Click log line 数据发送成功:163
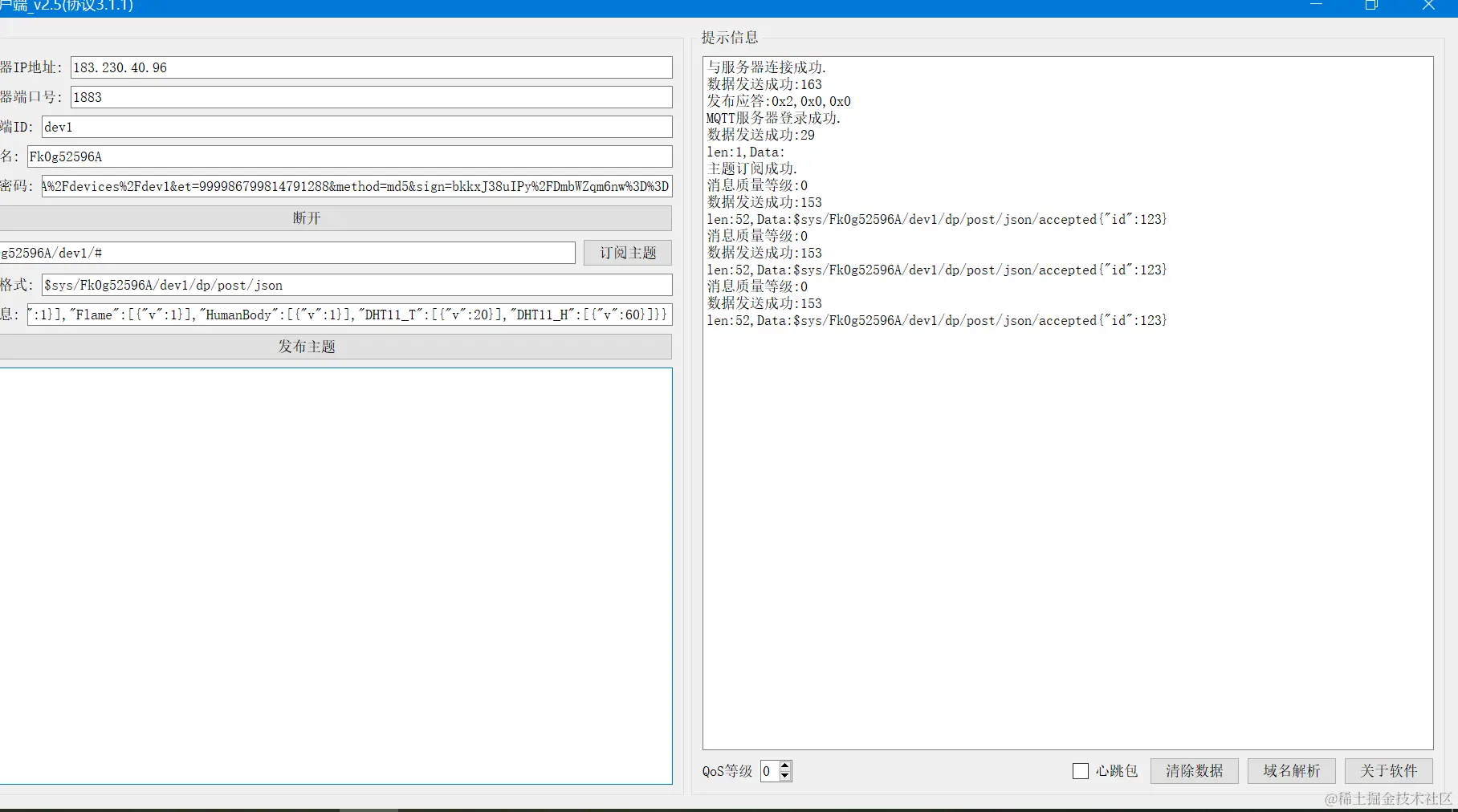The width and height of the screenshot is (1458, 812). tap(764, 84)
